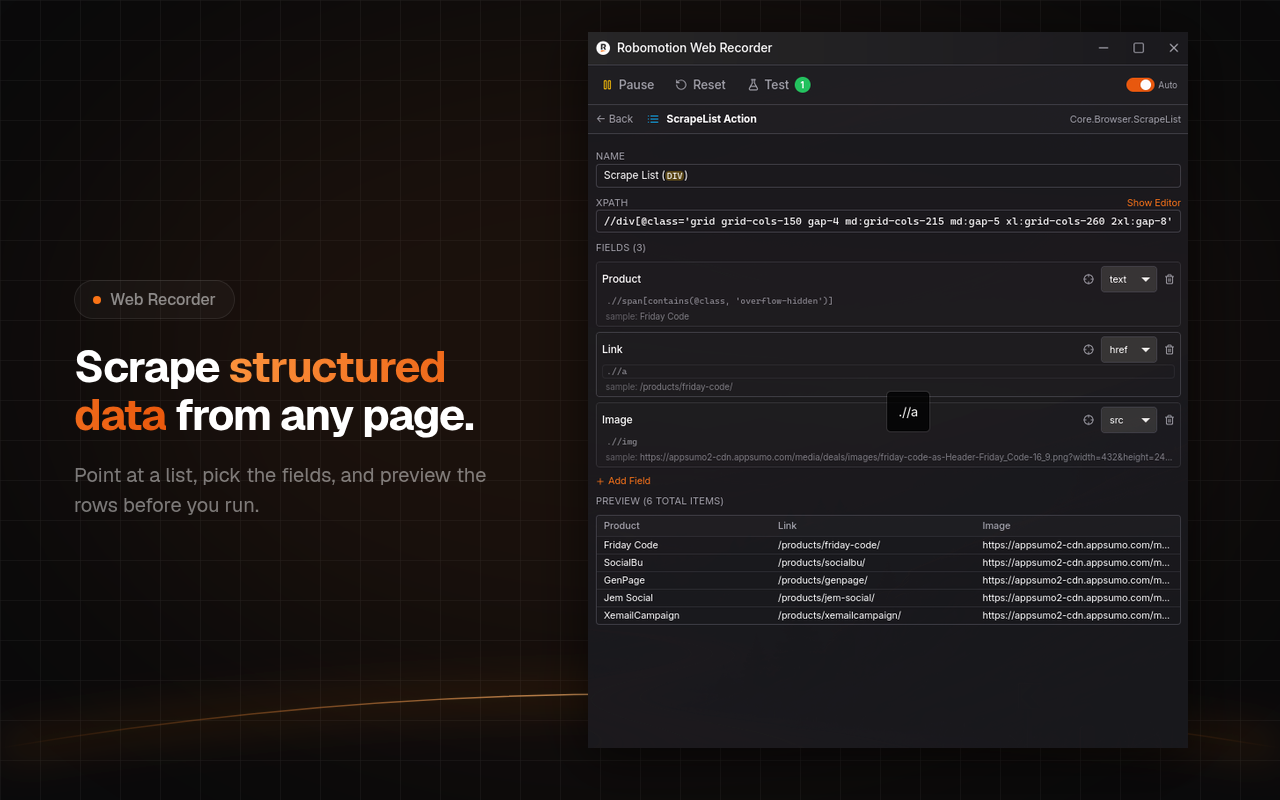Click the Core.Browser.ScrapeList label

[x=1125, y=119]
